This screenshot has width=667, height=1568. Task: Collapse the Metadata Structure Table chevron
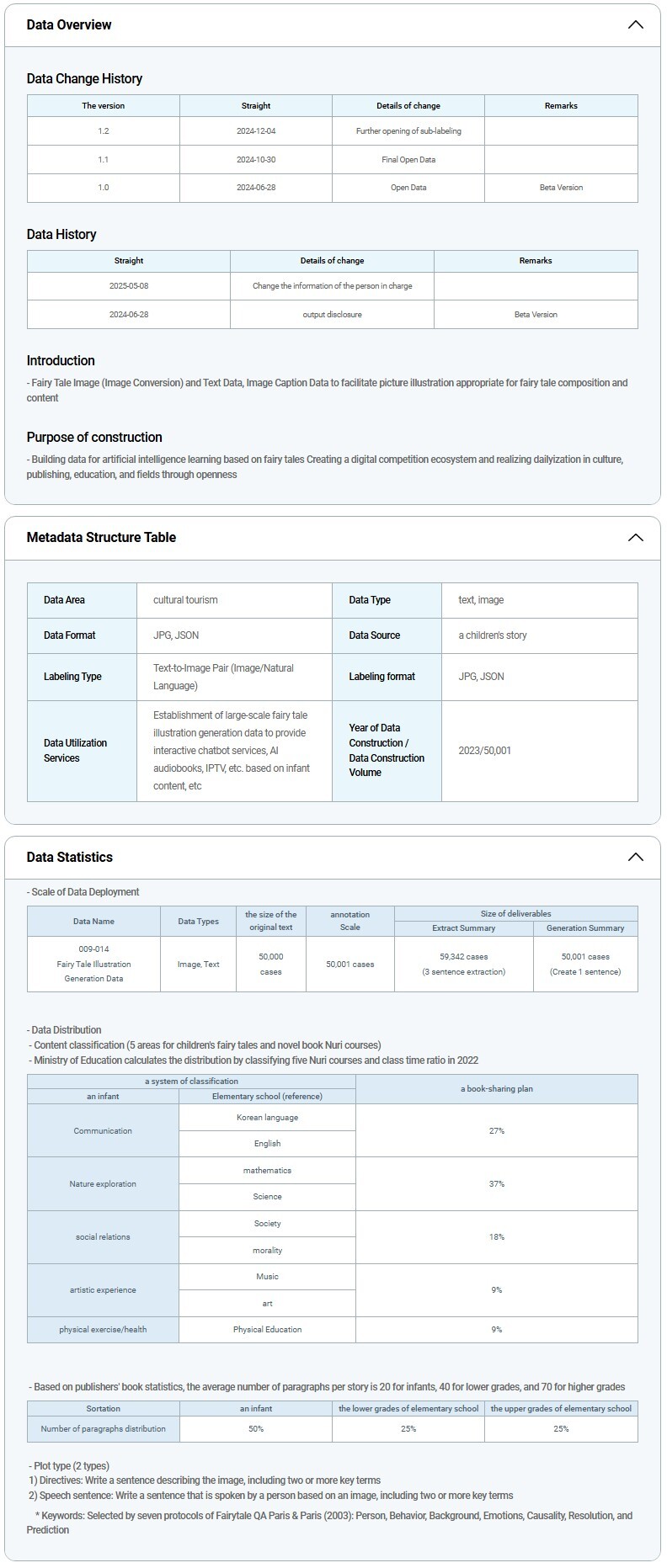[635, 537]
